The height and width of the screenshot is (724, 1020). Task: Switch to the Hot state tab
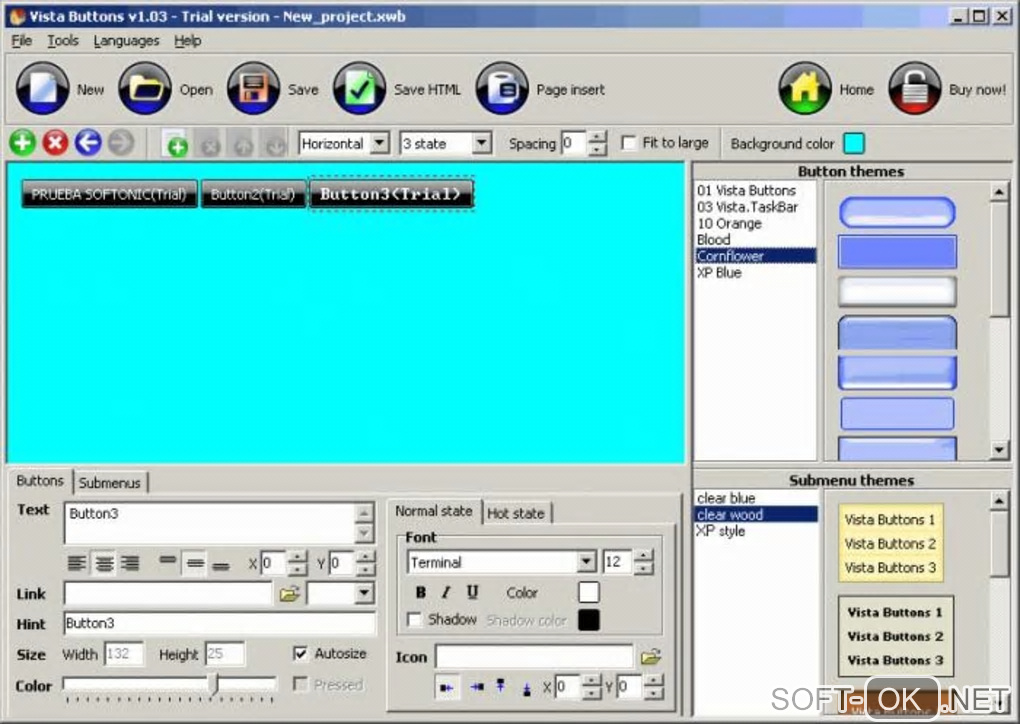point(516,513)
